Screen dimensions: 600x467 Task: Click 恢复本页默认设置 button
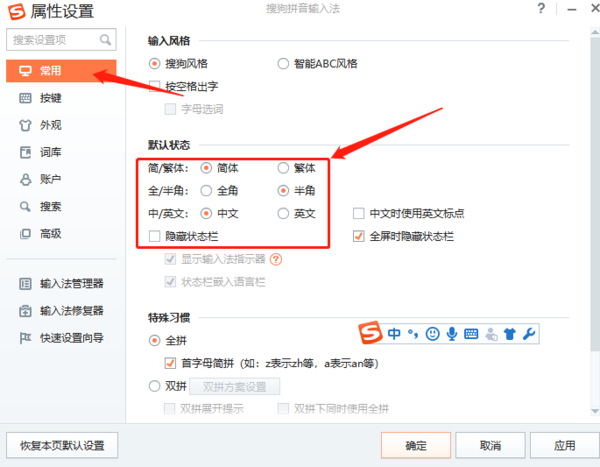click(x=62, y=445)
